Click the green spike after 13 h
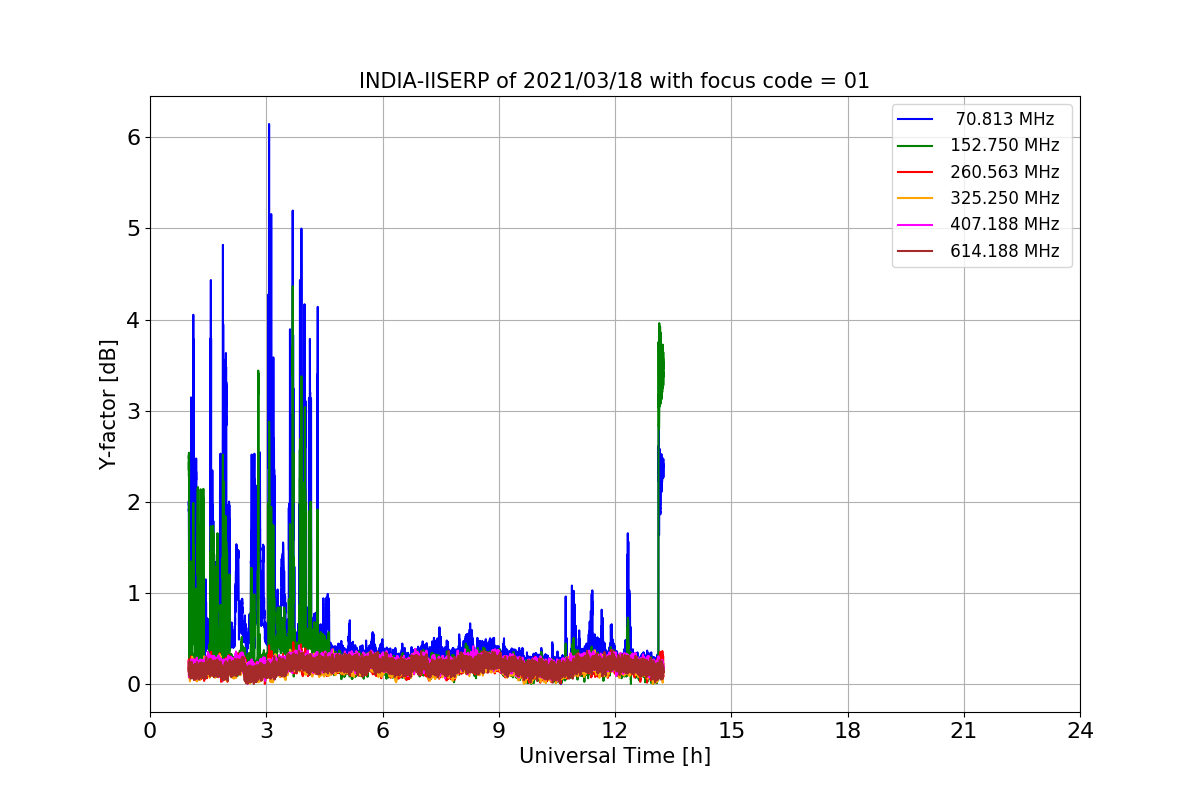This screenshot has width=1200, height=800. (x=660, y=365)
